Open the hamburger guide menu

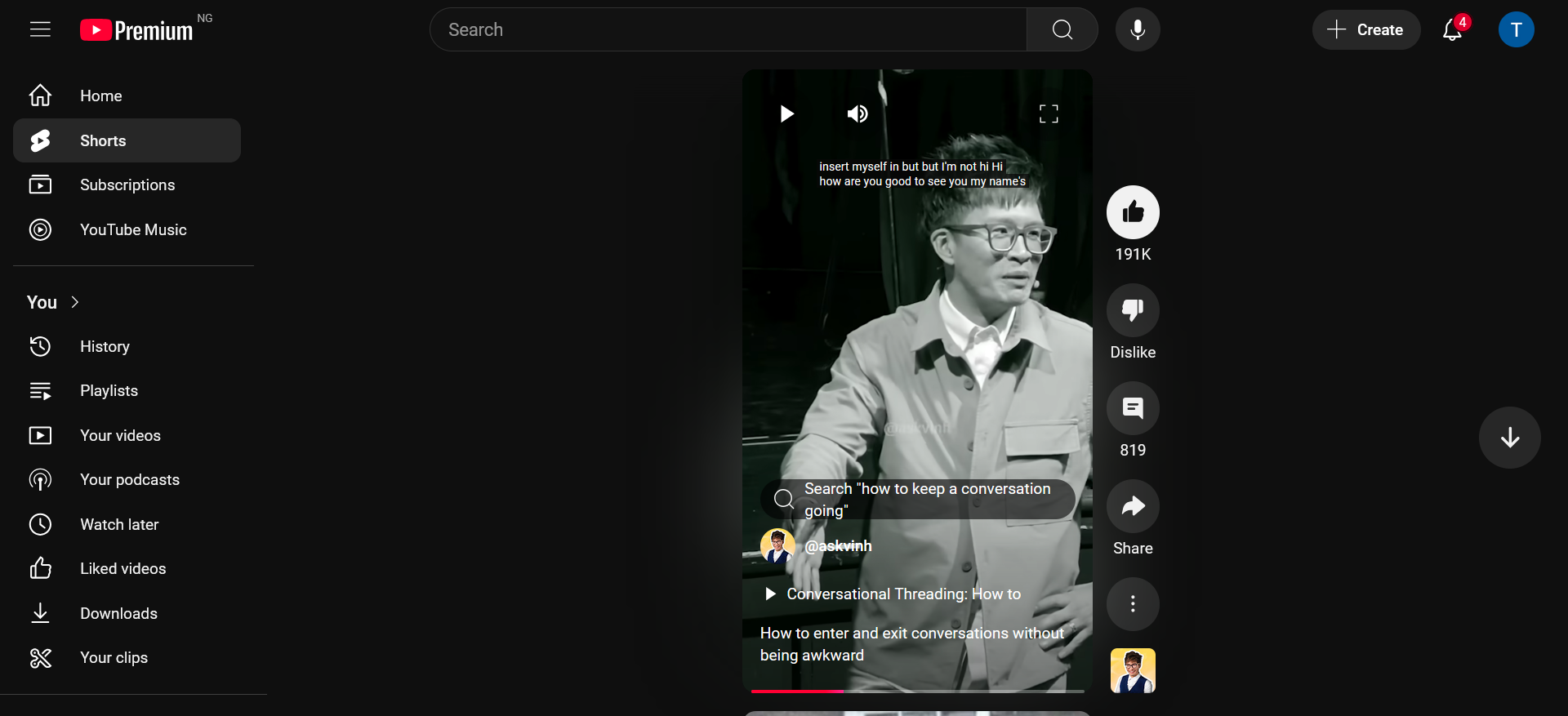pyautogui.click(x=40, y=29)
